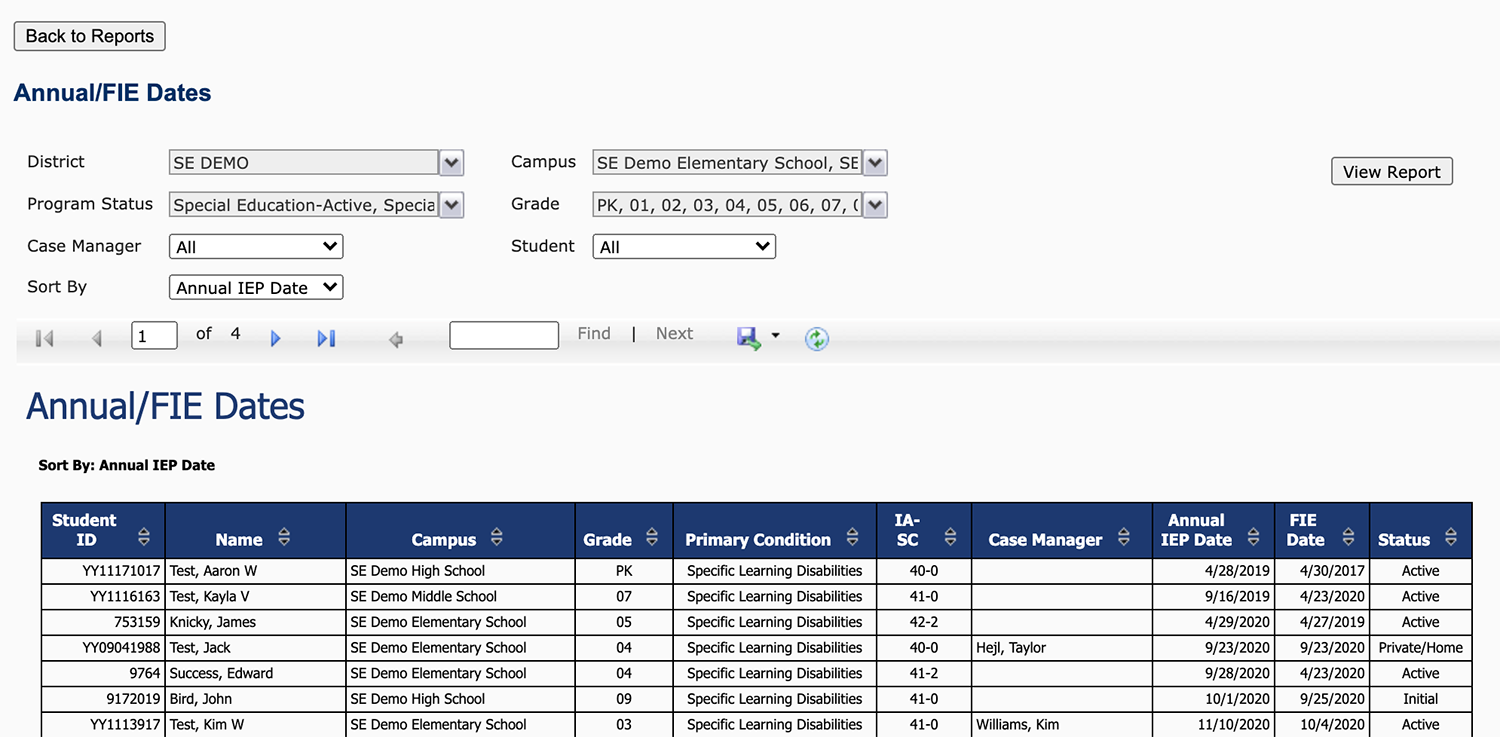Click the IA-SC value 42-2
The height and width of the screenshot is (737, 1500).
click(923, 622)
